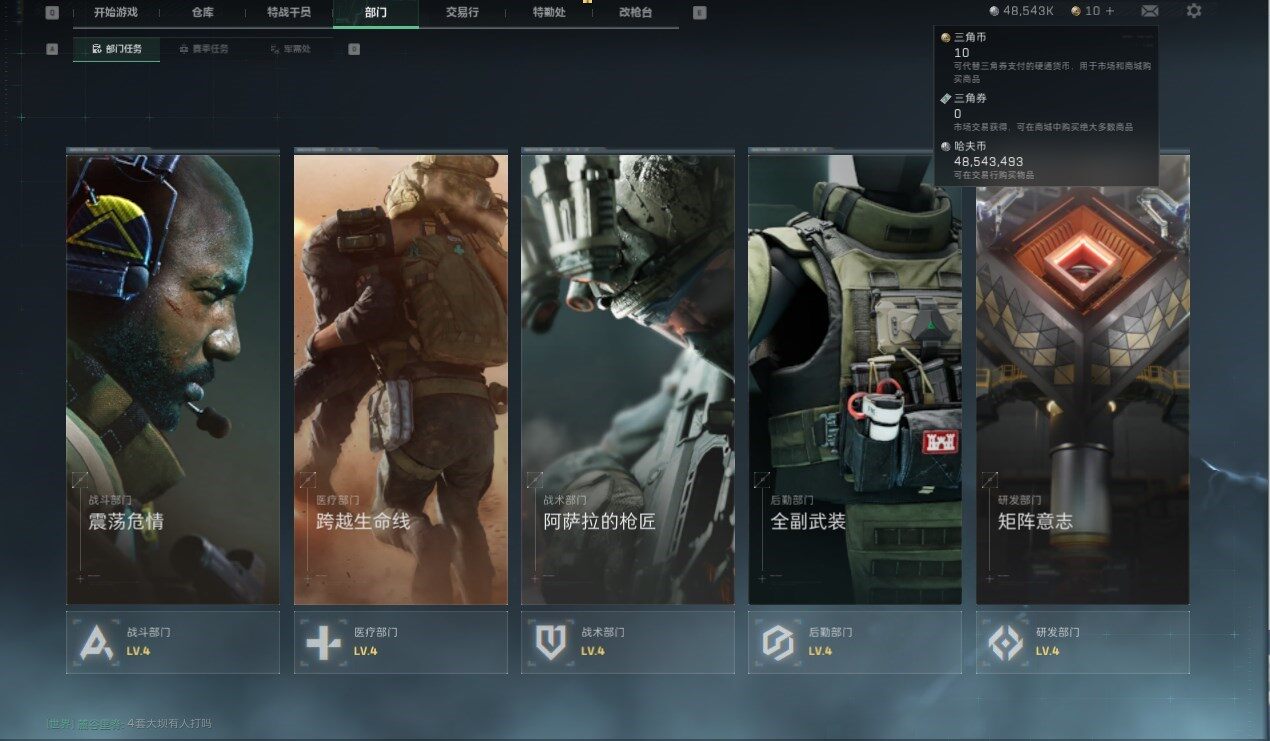Switch to the 特勤处 tab
The height and width of the screenshot is (741, 1270).
pos(549,13)
